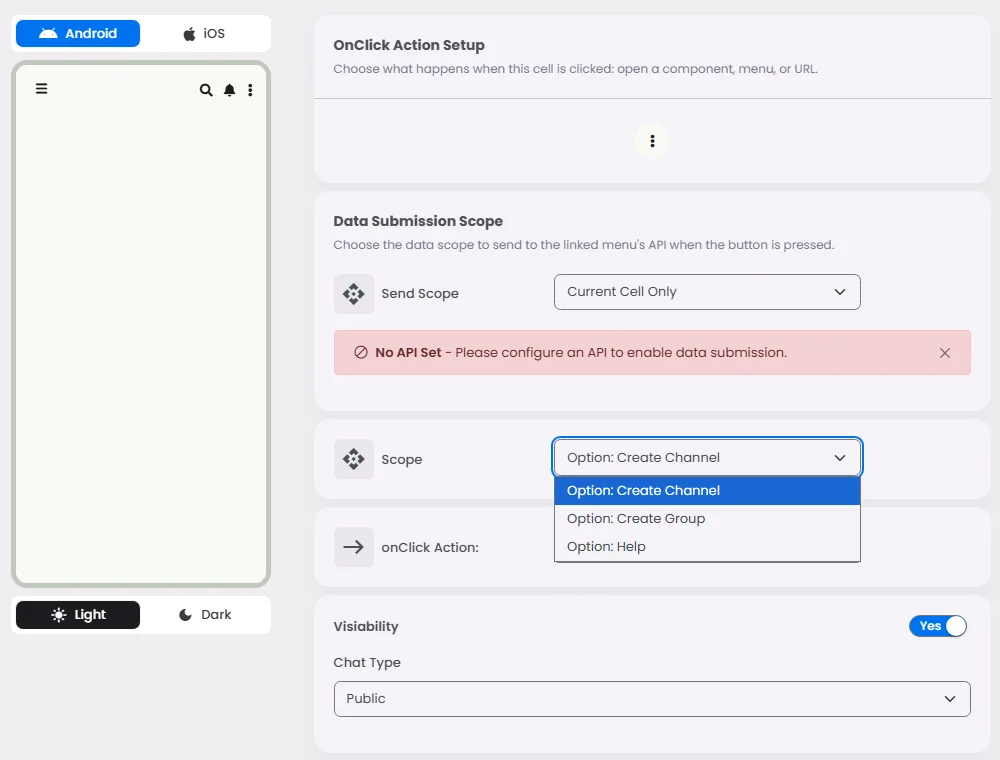The image size is (1000, 760).
Task: Switch preview to Dark theme
Action: [x=205, y=615]
